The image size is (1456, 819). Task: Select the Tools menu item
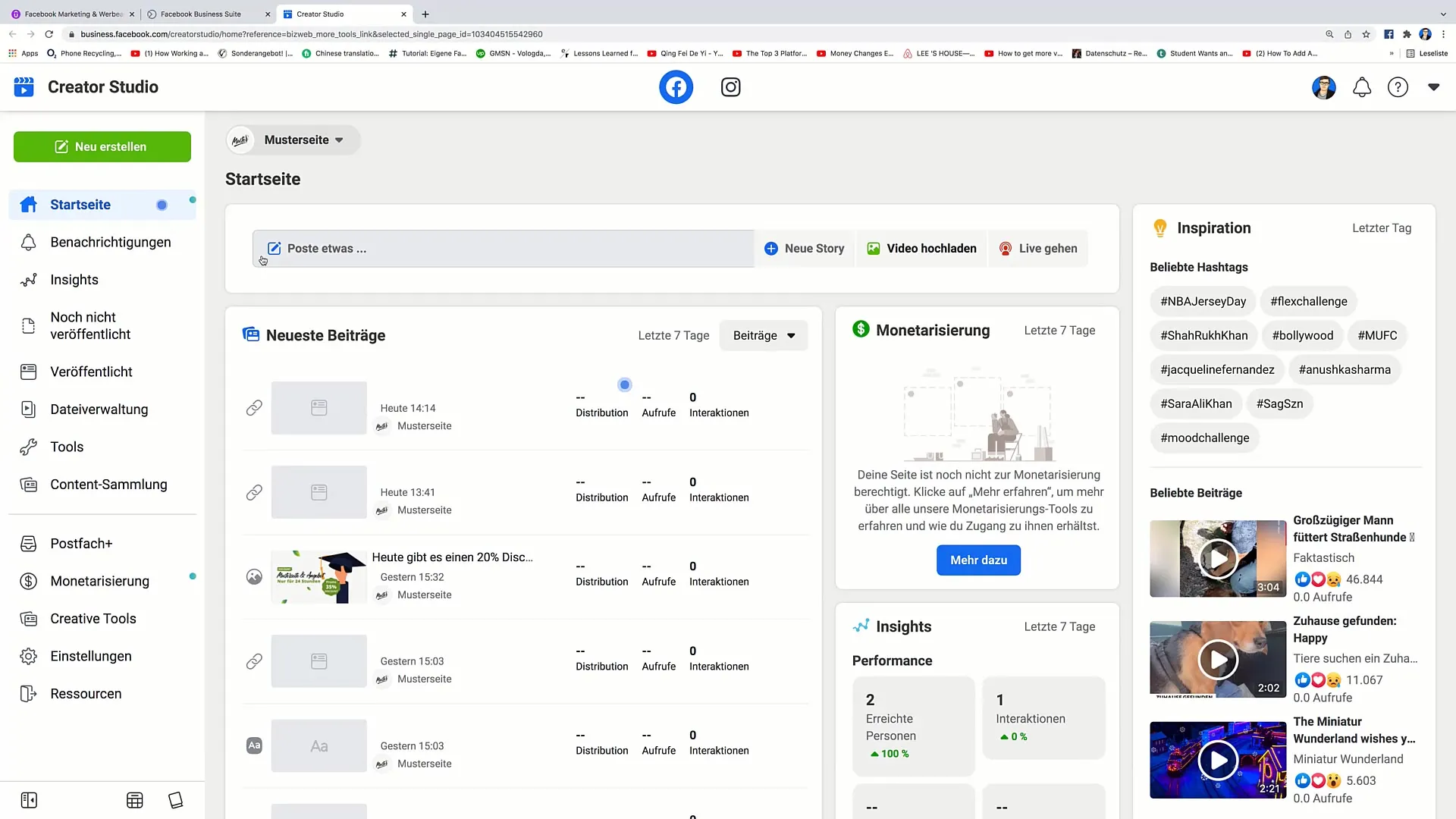tap(66, 446)
